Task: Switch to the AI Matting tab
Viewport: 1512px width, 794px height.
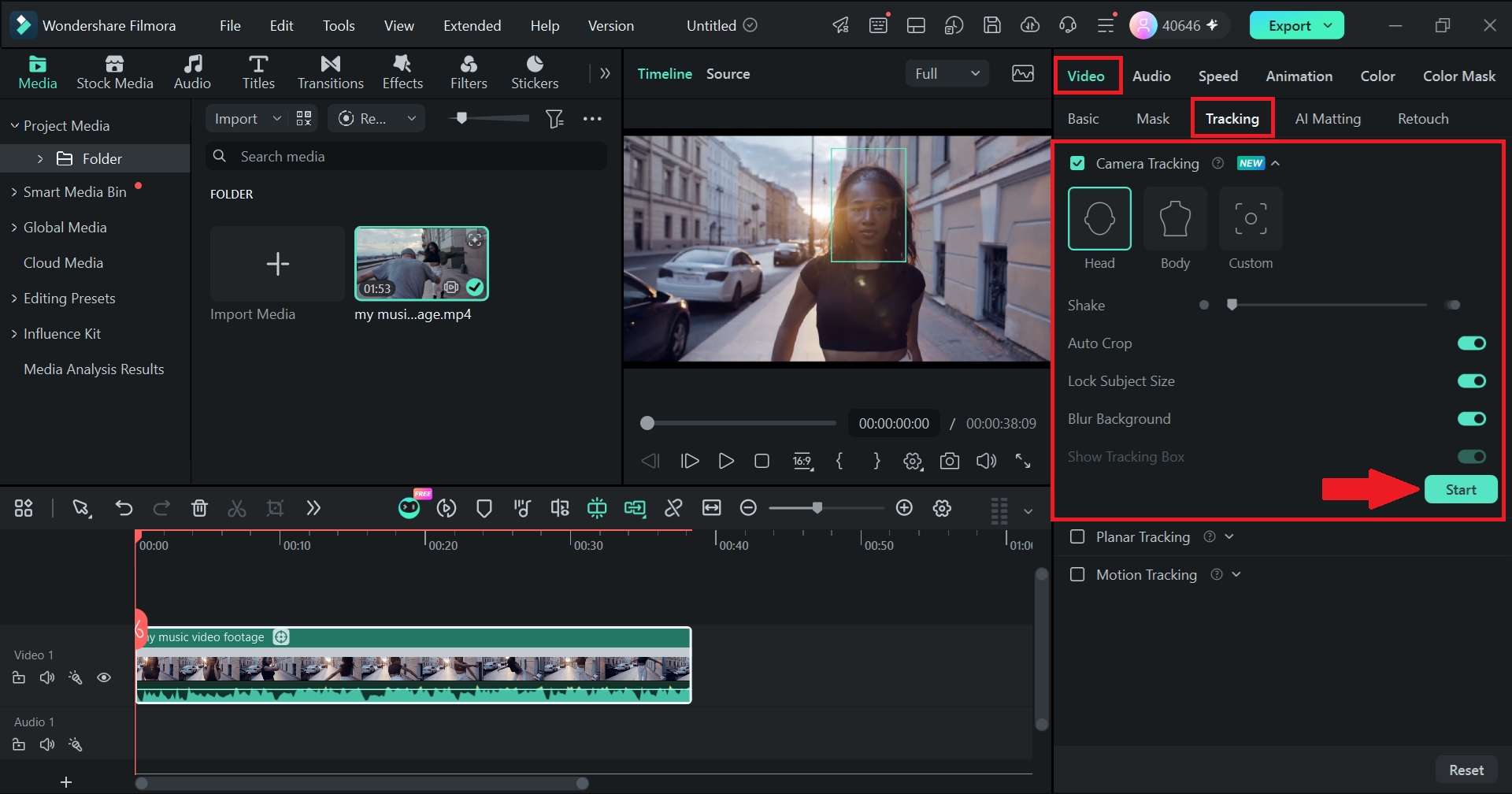Action: pos(1328,118)
